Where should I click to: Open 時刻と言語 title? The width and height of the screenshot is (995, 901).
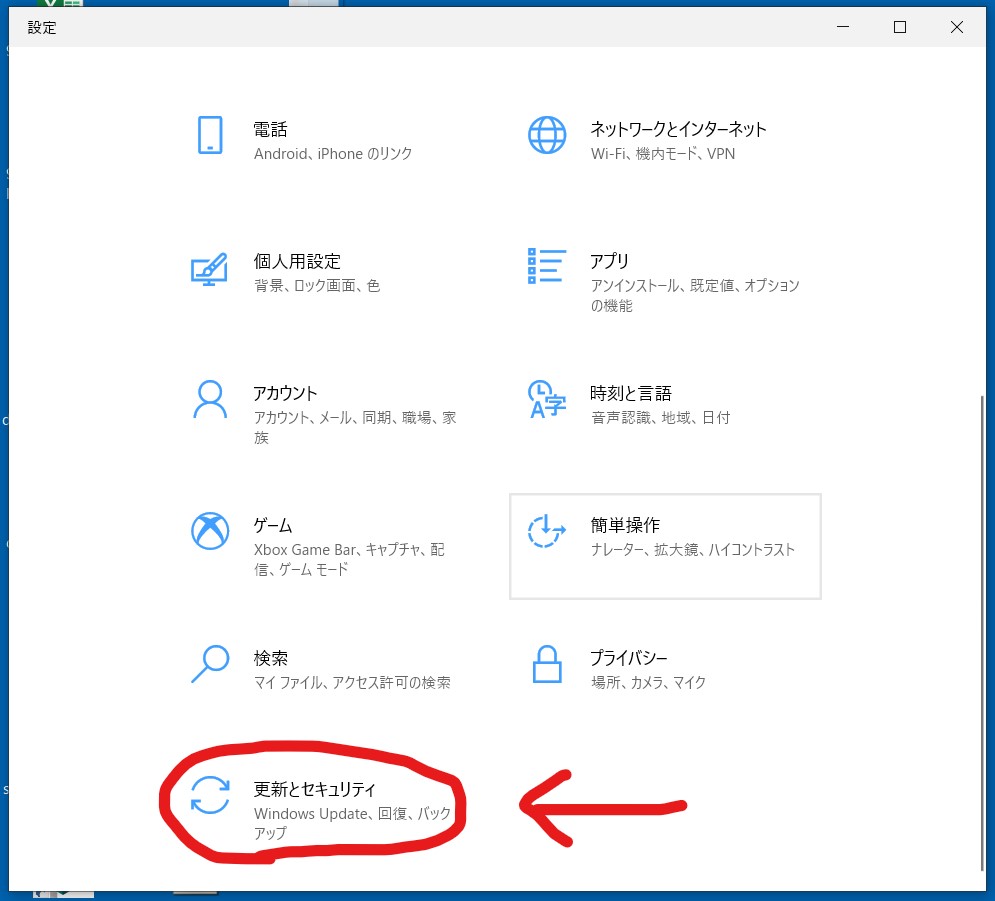[631, 393]
